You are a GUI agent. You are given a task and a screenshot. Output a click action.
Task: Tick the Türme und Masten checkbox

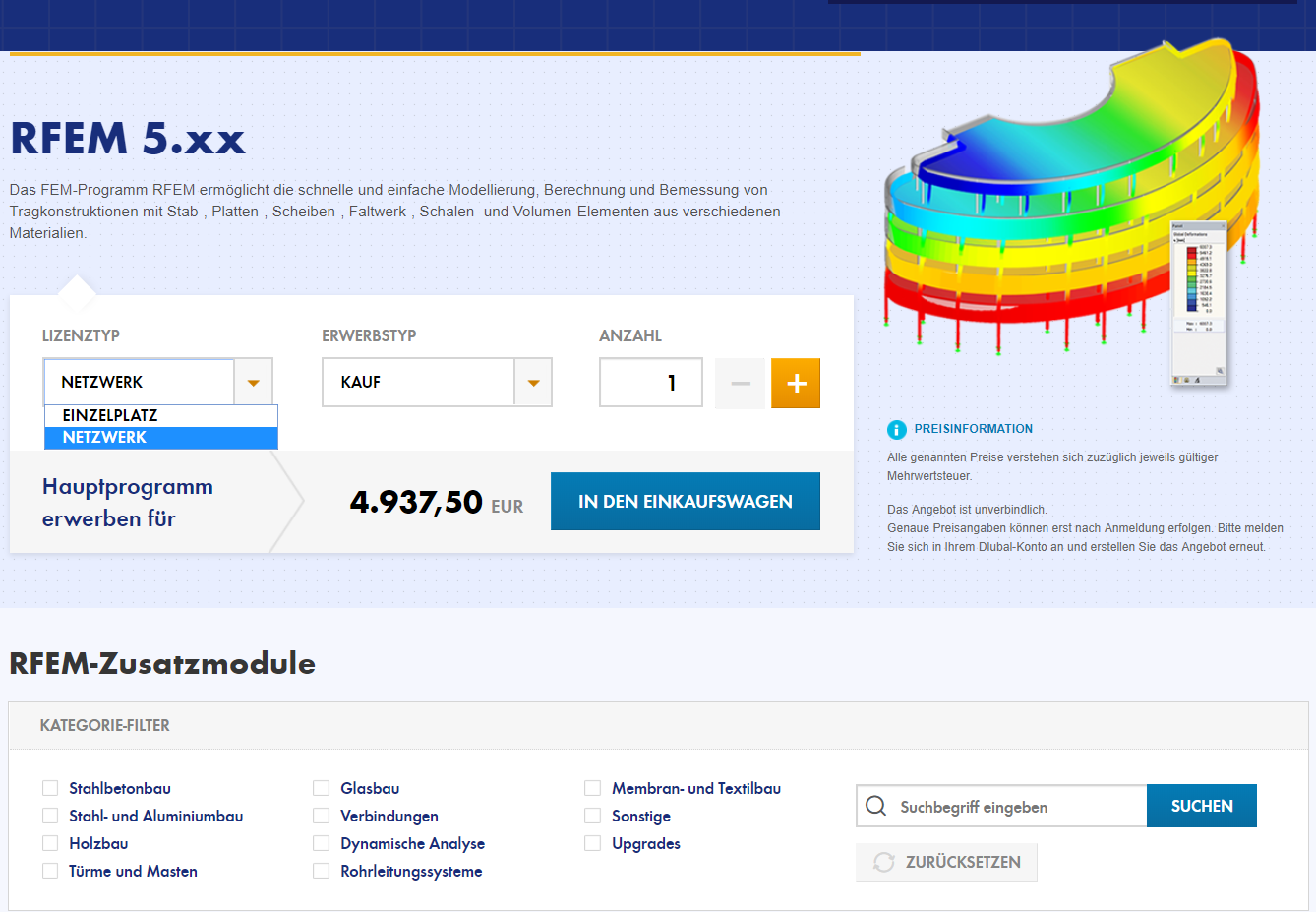point(50,871)
